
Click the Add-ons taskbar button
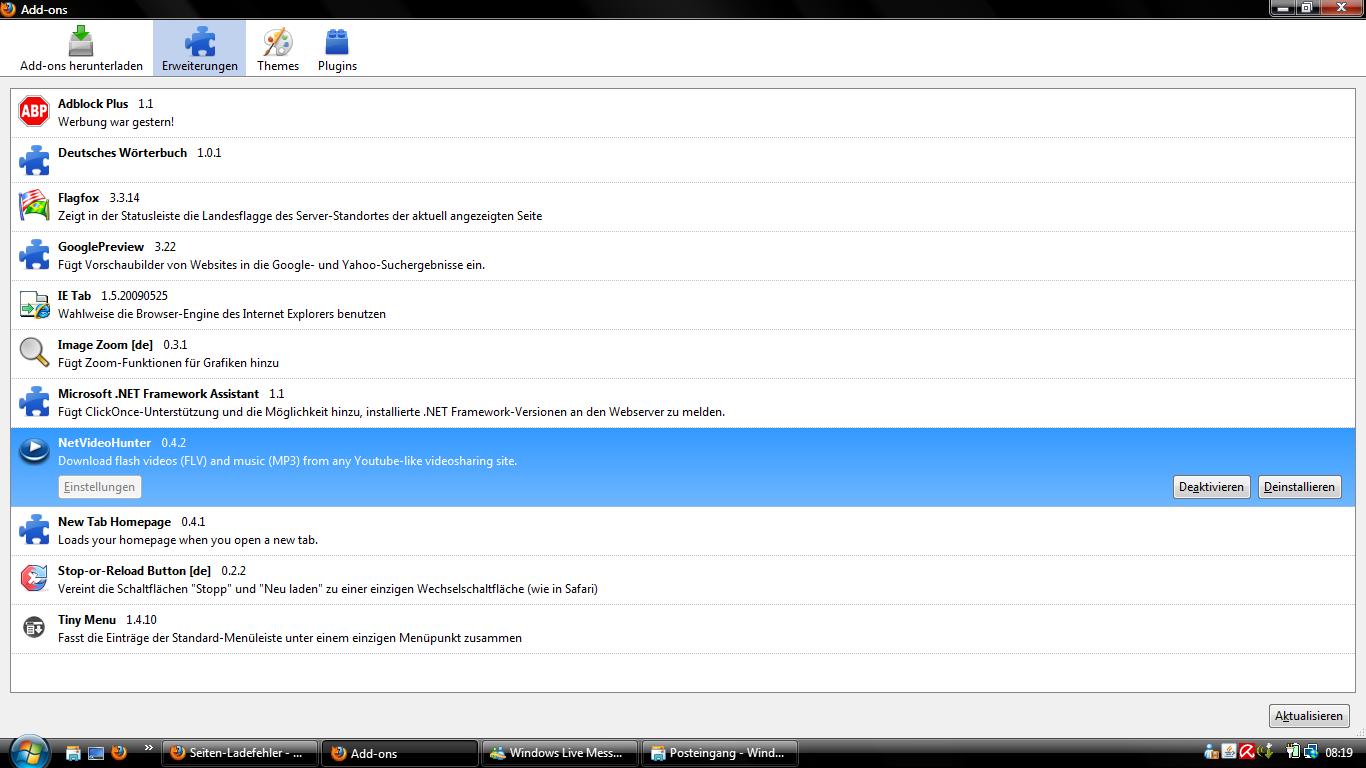(400, 753)
